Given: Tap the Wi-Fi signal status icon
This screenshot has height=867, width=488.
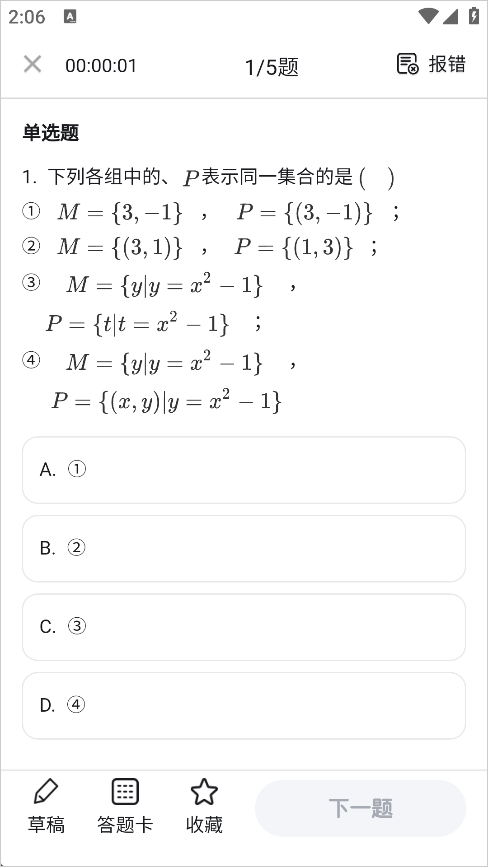Looking at the screenshot, I should click(428, 16).
